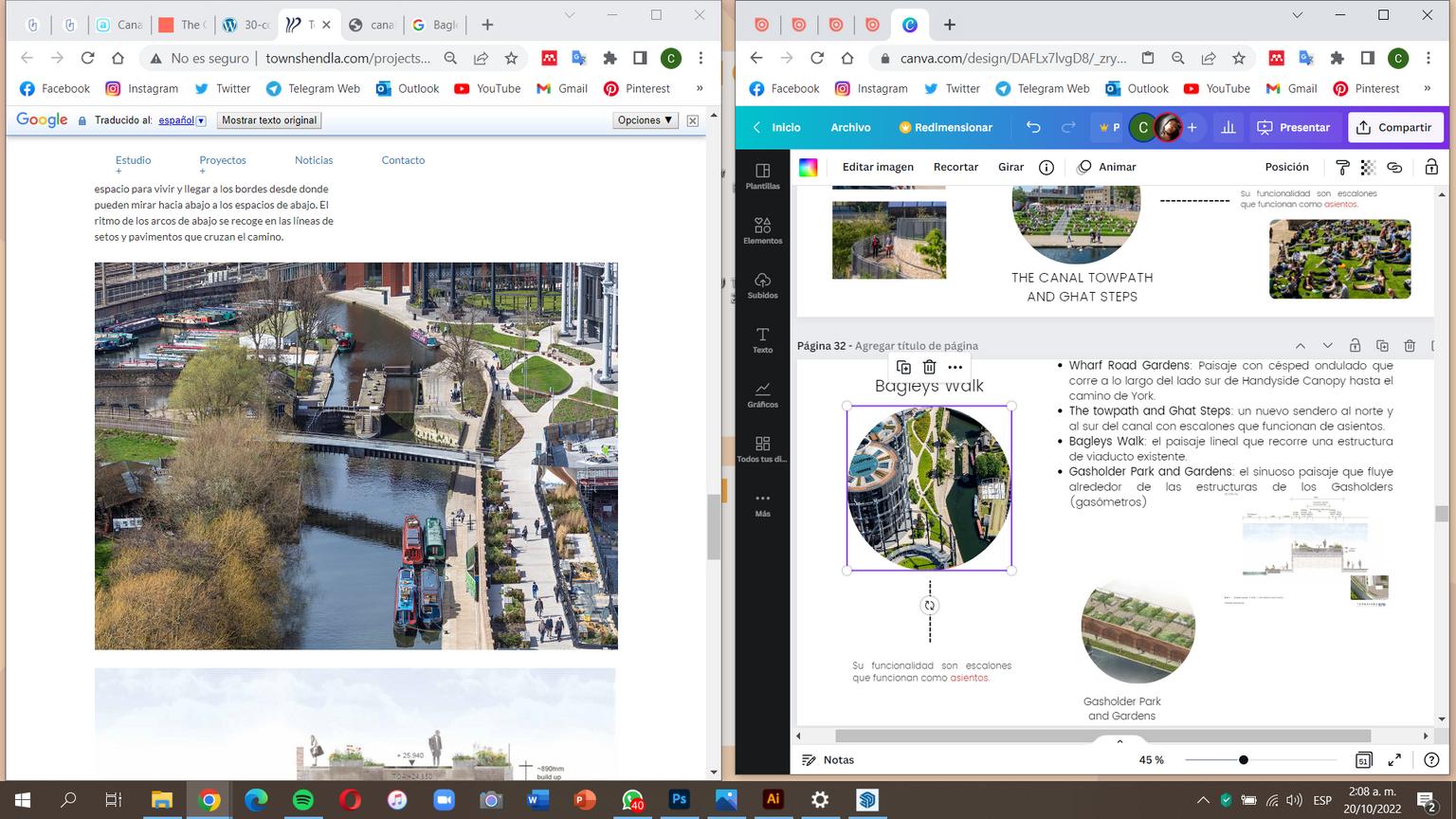This screenshot has height=819, width=1456.
Task: Open image color picker swatch in Canva
Action: [808, 167]
